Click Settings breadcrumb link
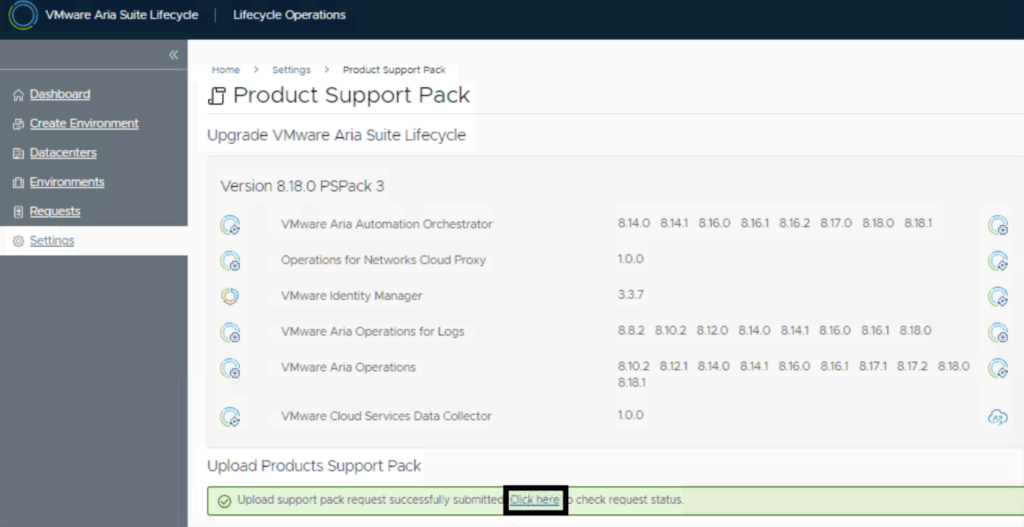The image size is (1024, 527). [x=291, y=70]
